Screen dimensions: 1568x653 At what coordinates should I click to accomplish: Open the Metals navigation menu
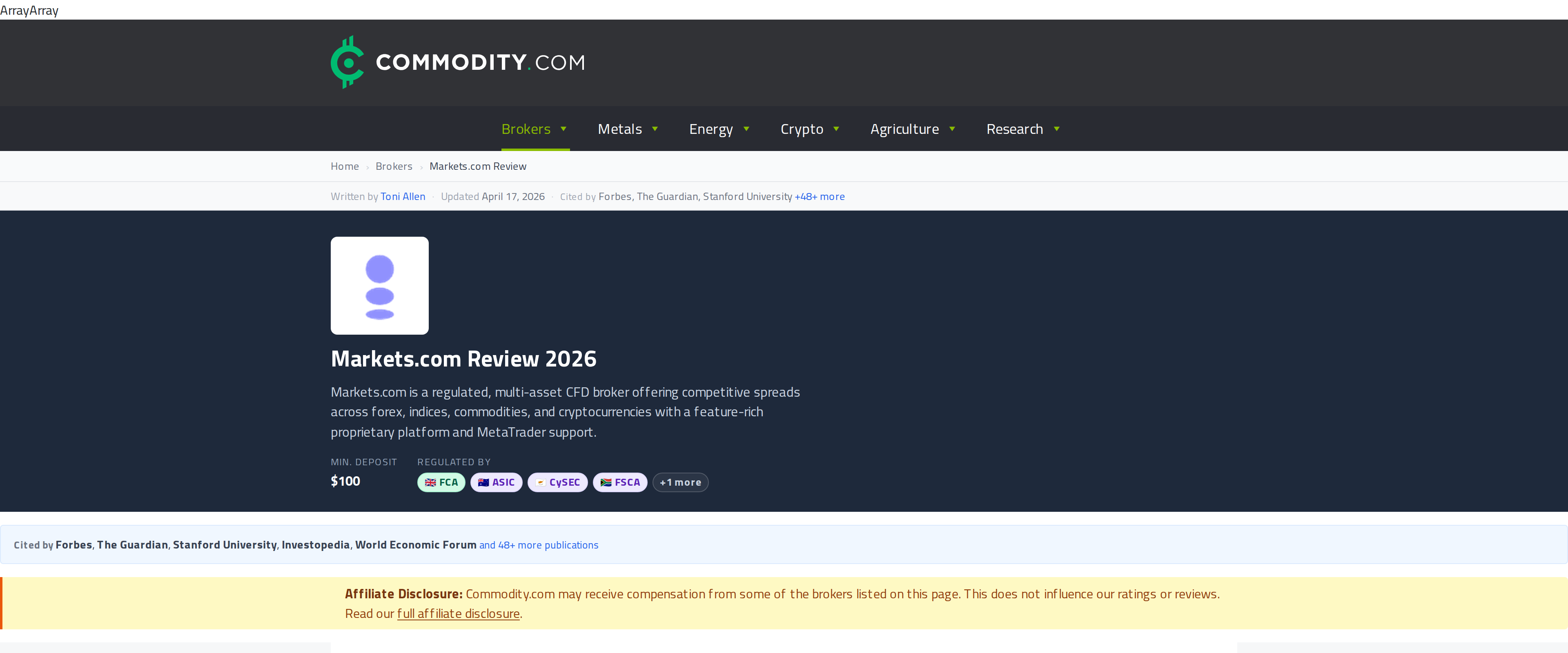point(620,129)
